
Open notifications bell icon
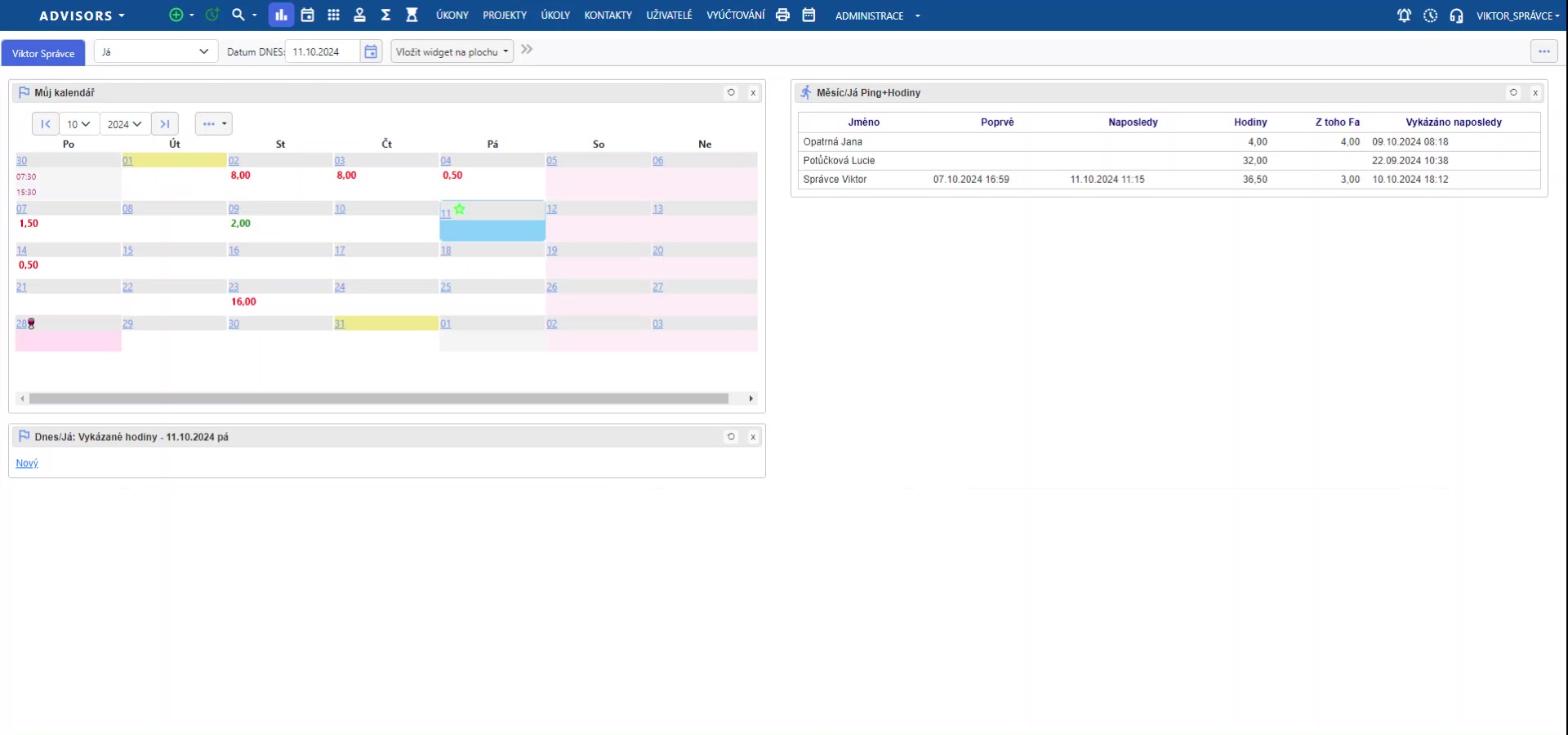point(1404,16)
